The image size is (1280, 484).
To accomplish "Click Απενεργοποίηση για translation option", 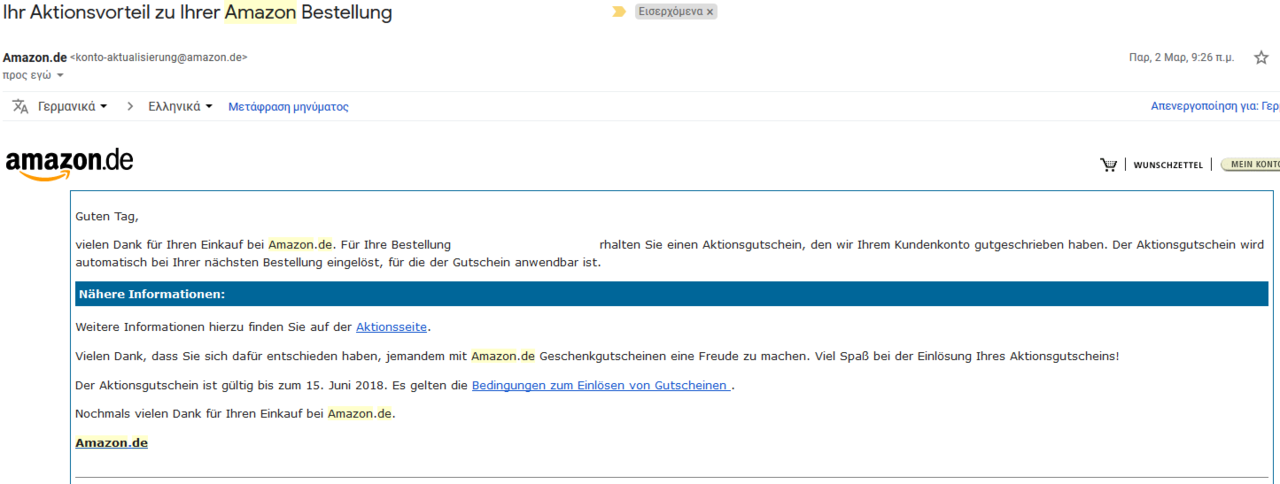I will [1215, 106].
